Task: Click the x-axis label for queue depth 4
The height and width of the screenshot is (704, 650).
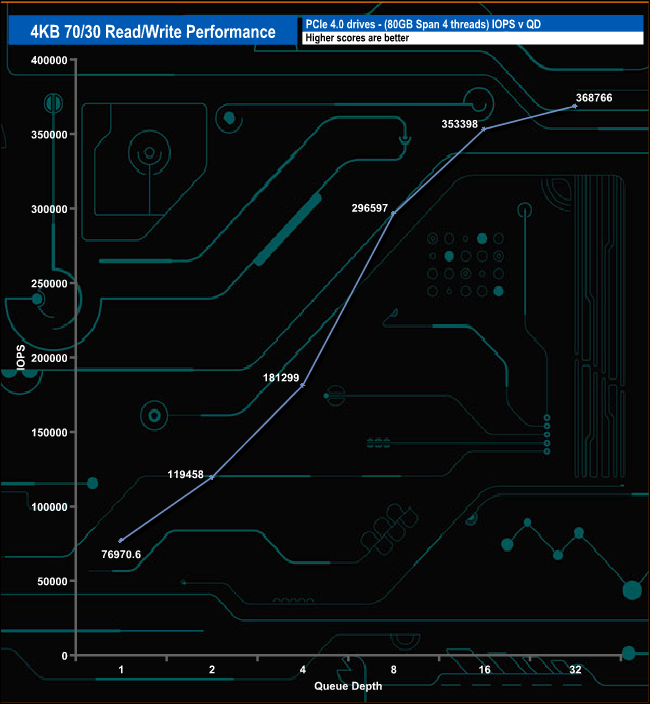Action: tap(303, 670)
